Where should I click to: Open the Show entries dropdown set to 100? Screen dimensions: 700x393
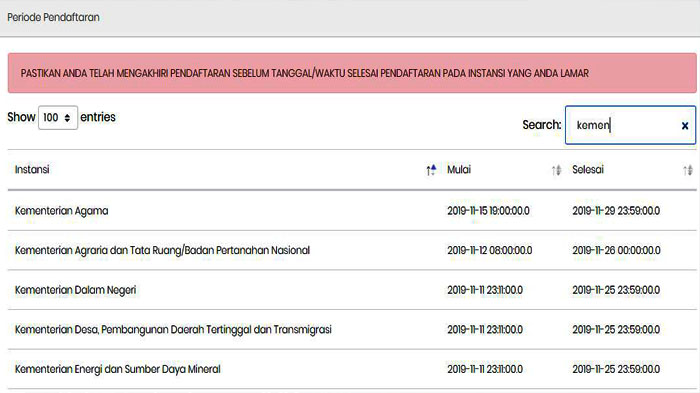(58, 117)
